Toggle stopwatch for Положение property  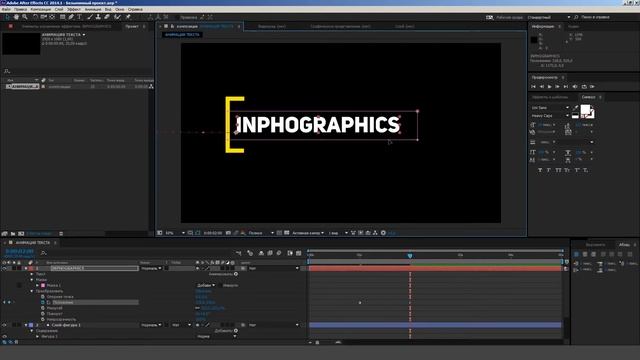point(43,302)
